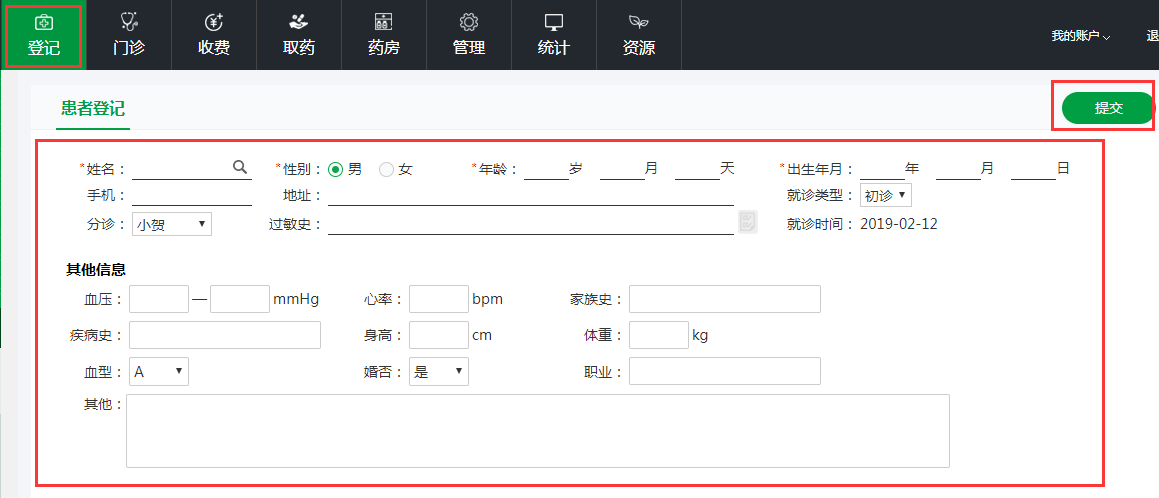Select 男 gender radio button
The width and height of the screenshot is (1159, 498).
pyautogui.click(x=335, y=170)
